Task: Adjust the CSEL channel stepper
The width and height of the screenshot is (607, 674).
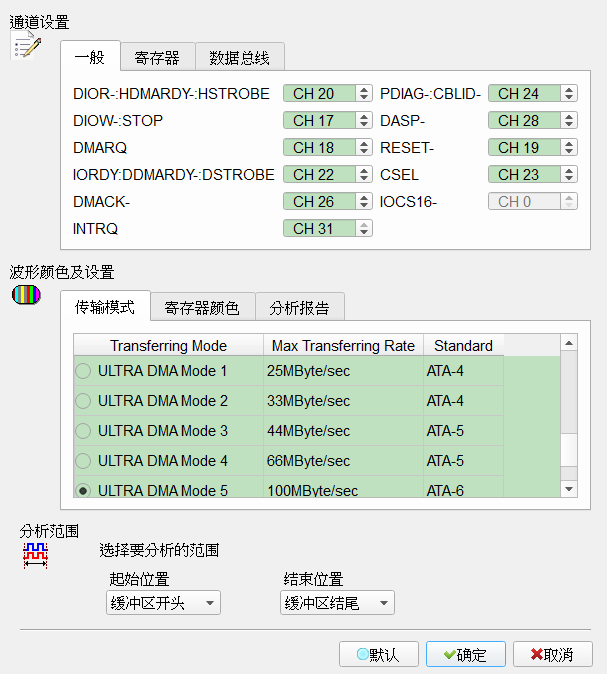Action: pyautogui.click(x=569, y=175)
